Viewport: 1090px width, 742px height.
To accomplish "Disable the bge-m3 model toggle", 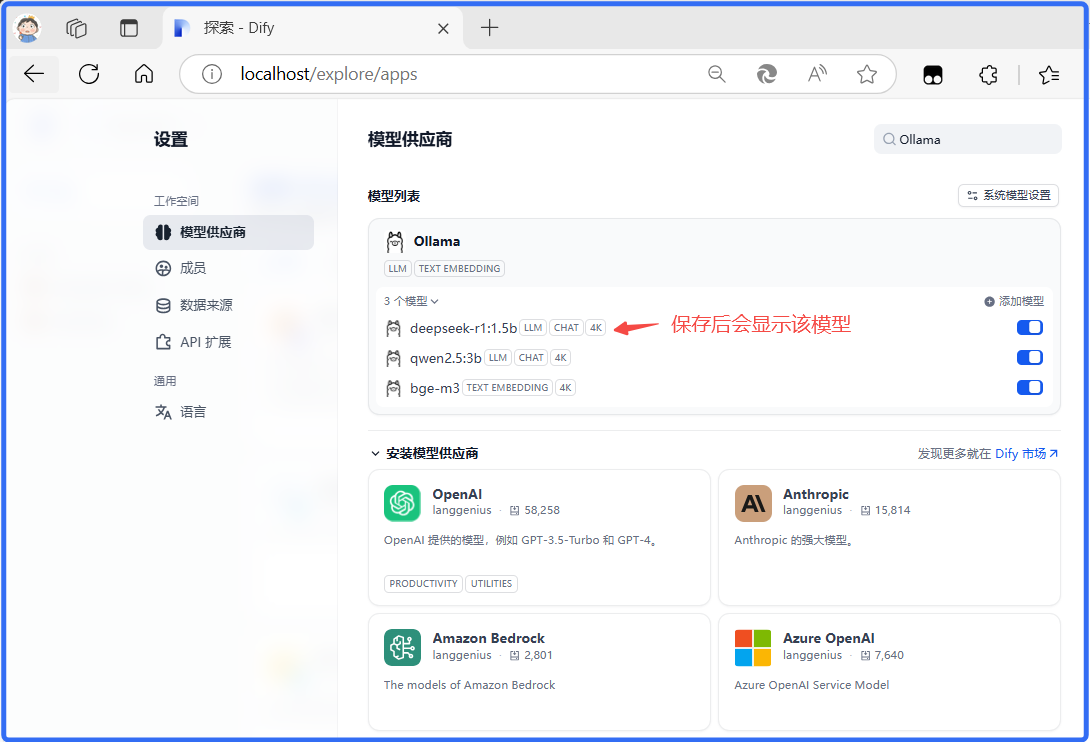I will coord(1030,387).
